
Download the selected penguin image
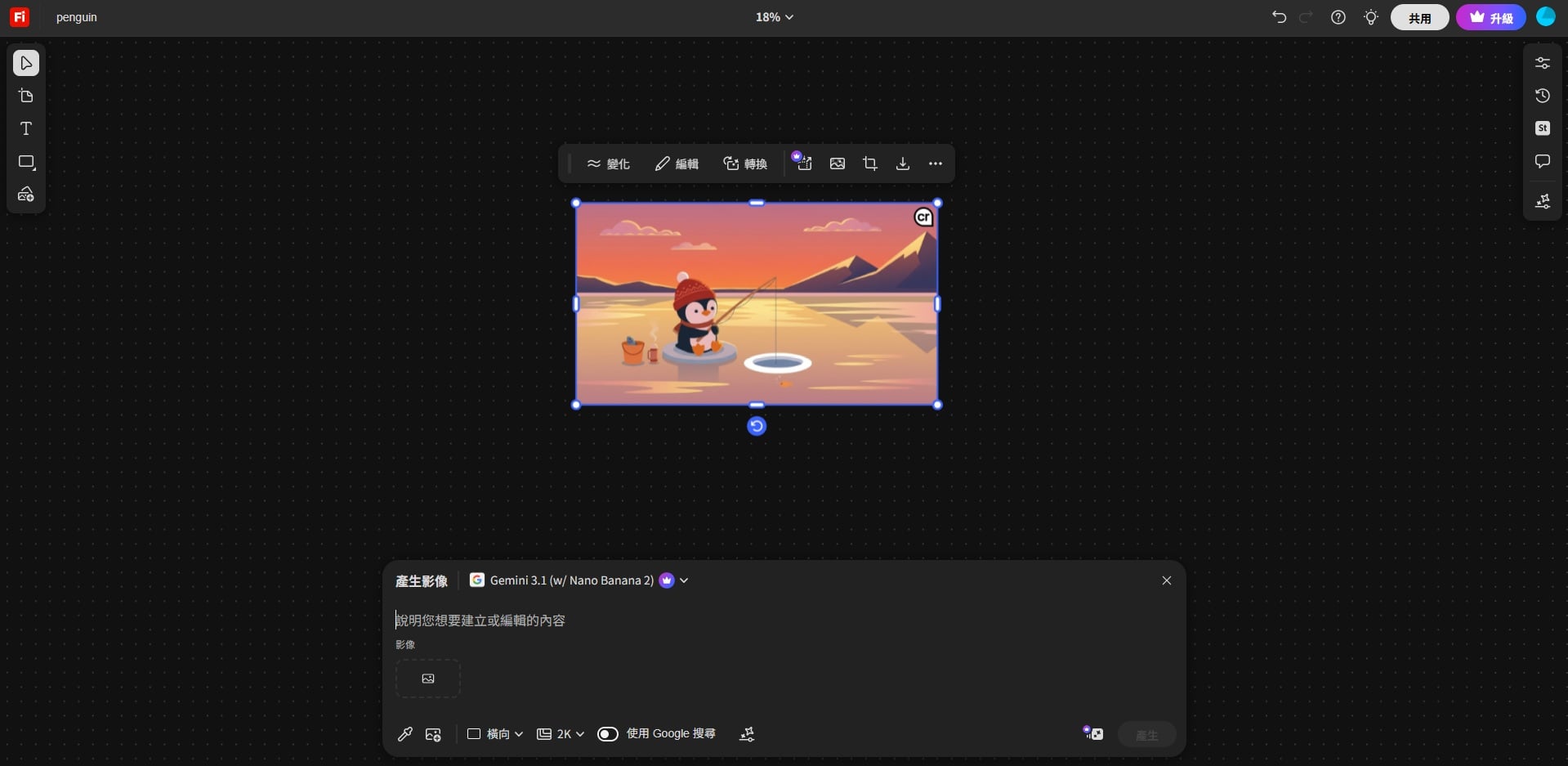[903, 164]
